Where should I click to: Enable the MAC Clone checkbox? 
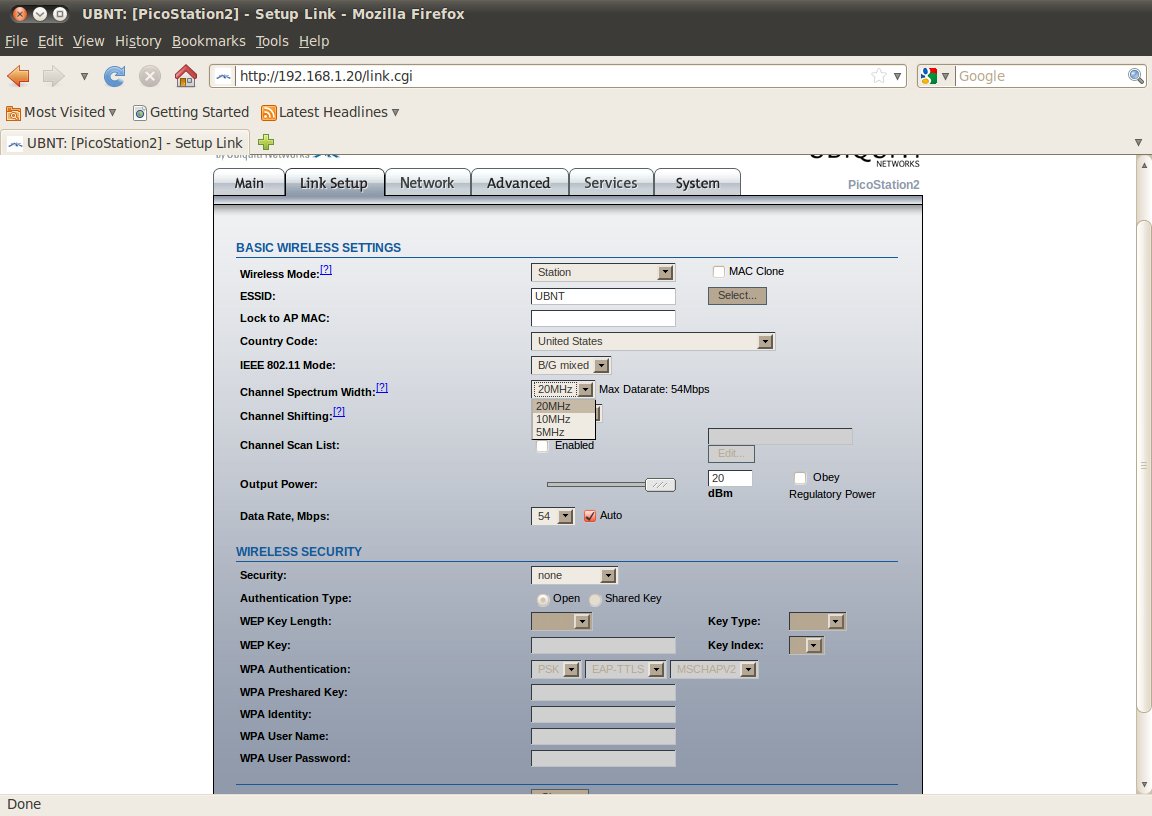click(x=719, y=271)
